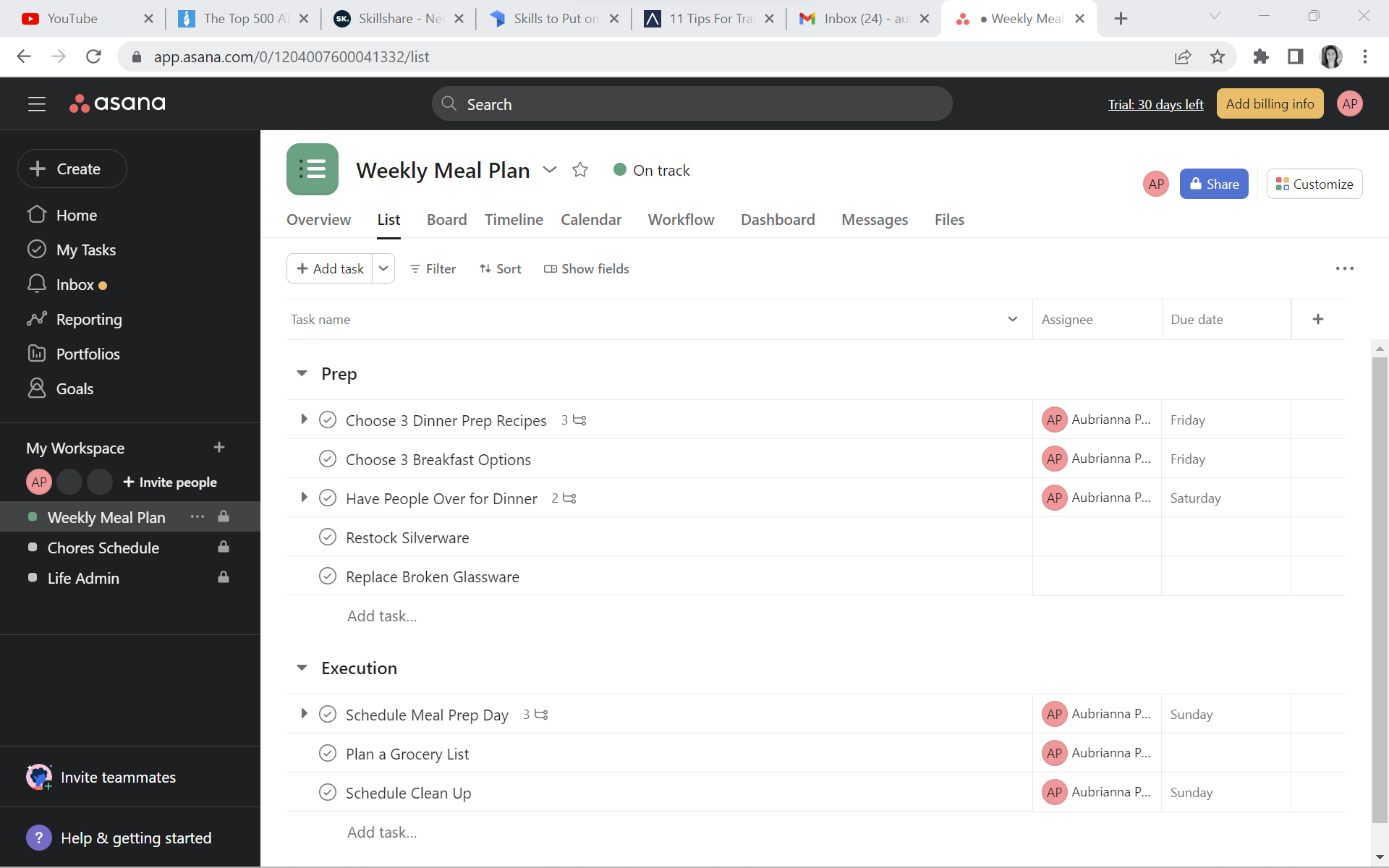Mark Schedule Clean Up as done
This screenshot has height=868, width=1389.
point(328,792)
